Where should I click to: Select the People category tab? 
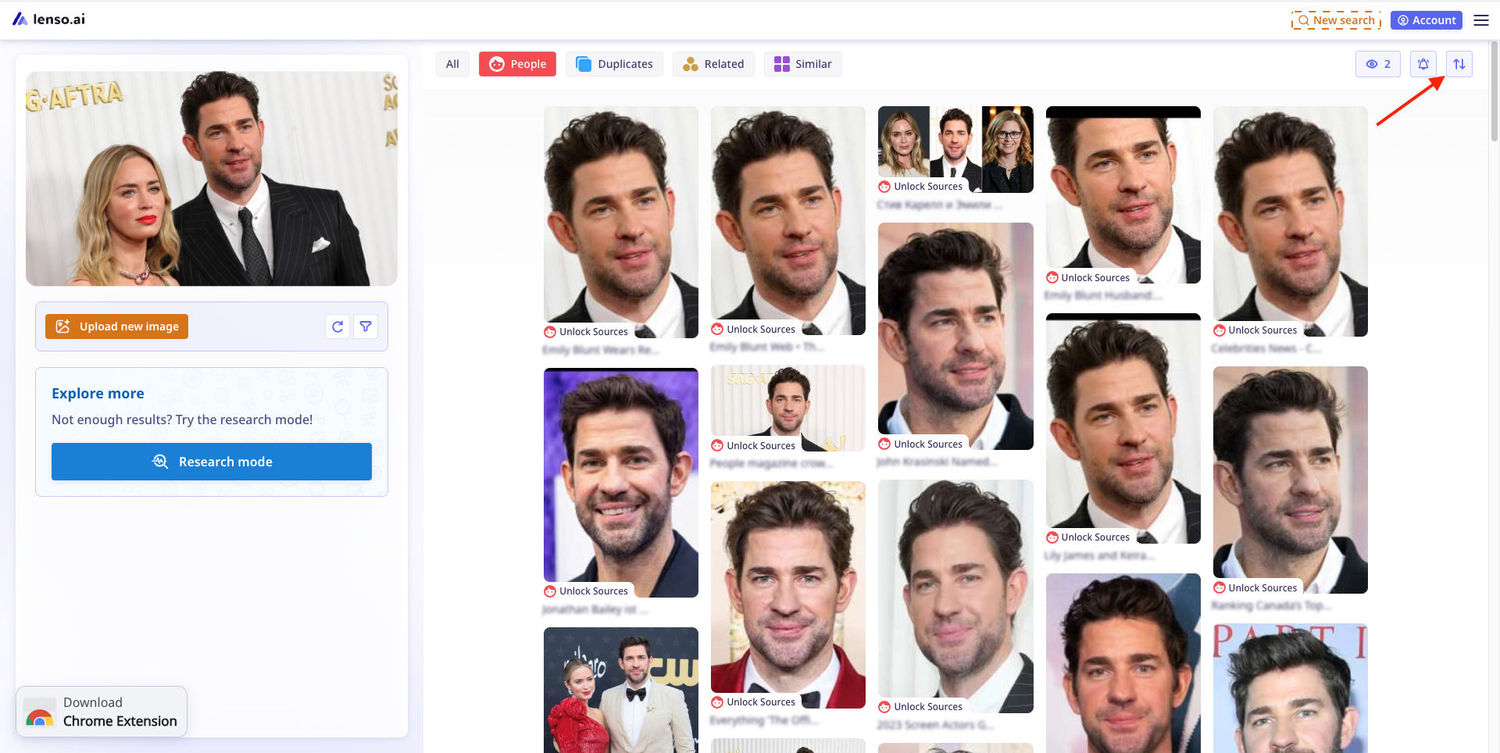tap(518, 64)
